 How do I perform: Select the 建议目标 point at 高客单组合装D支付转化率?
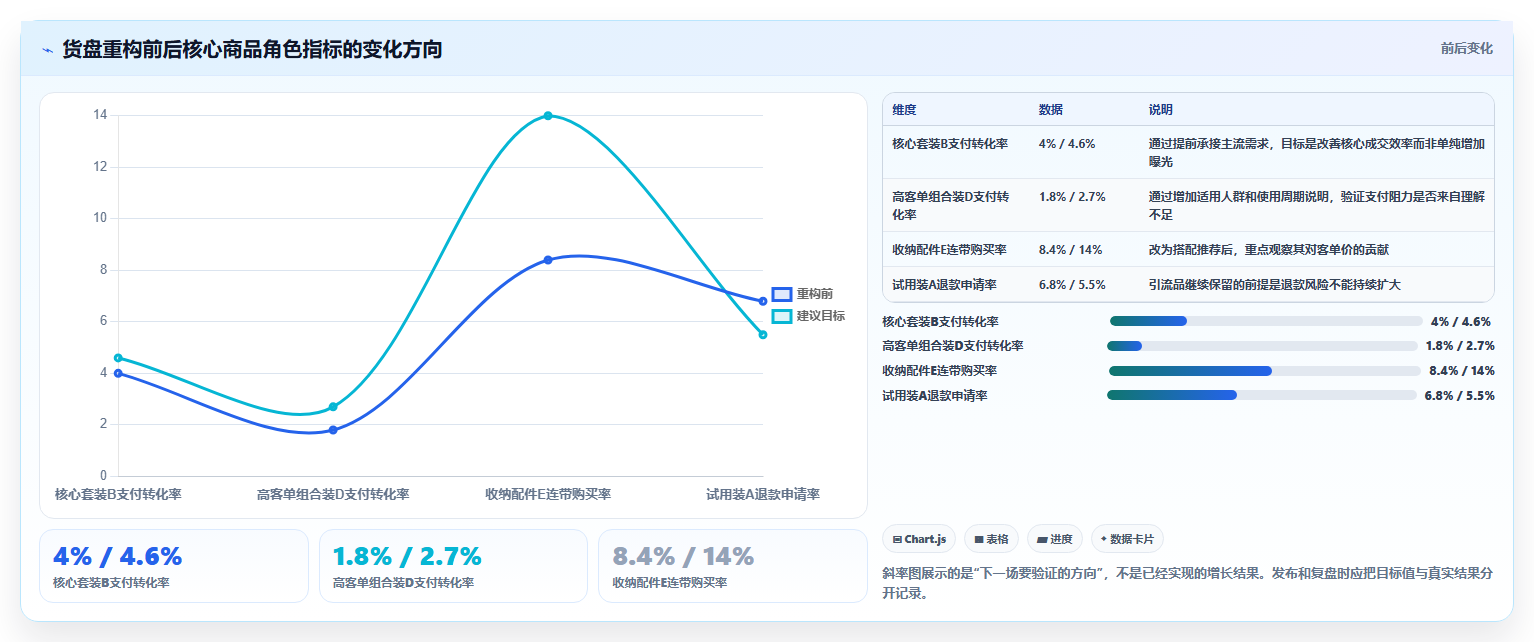[x=333, y=407]
